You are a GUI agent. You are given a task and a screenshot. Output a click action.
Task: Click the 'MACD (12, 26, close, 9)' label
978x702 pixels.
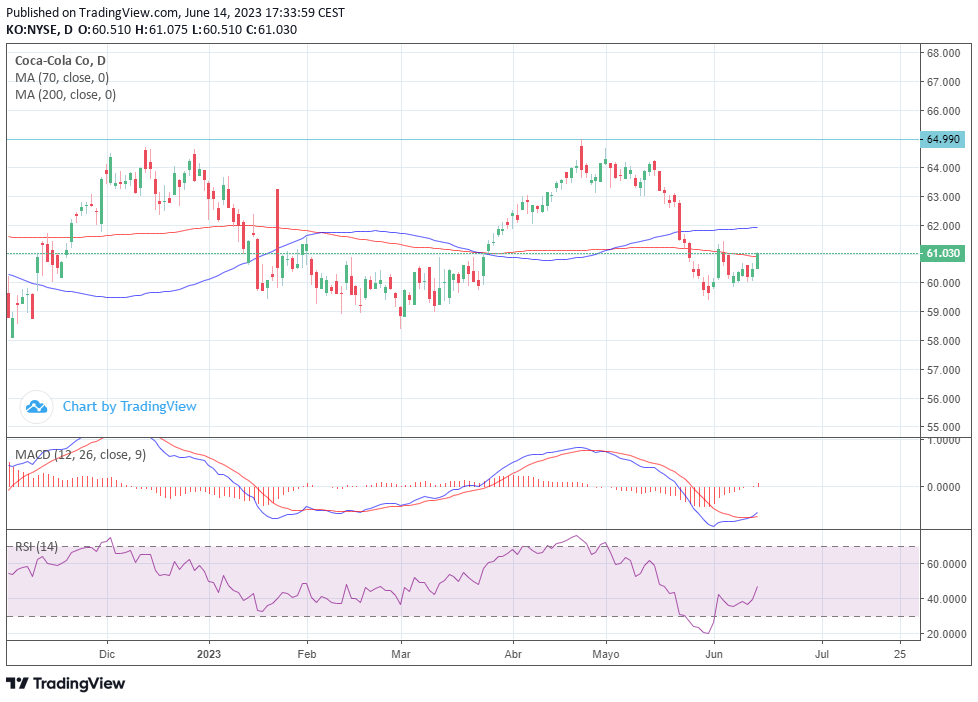[x=80, y=455]
